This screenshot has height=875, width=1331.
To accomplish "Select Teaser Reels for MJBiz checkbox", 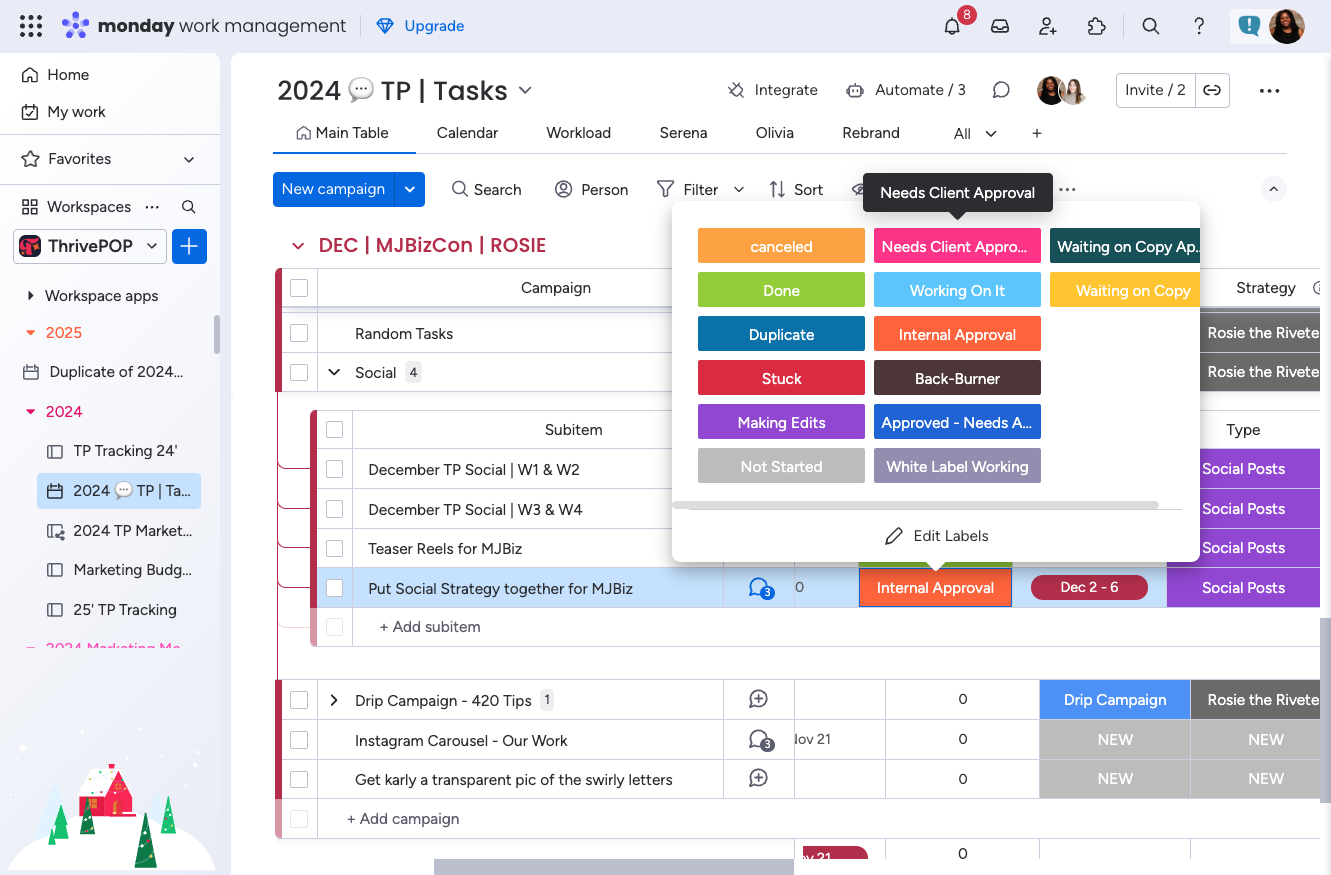I will 335,548.
